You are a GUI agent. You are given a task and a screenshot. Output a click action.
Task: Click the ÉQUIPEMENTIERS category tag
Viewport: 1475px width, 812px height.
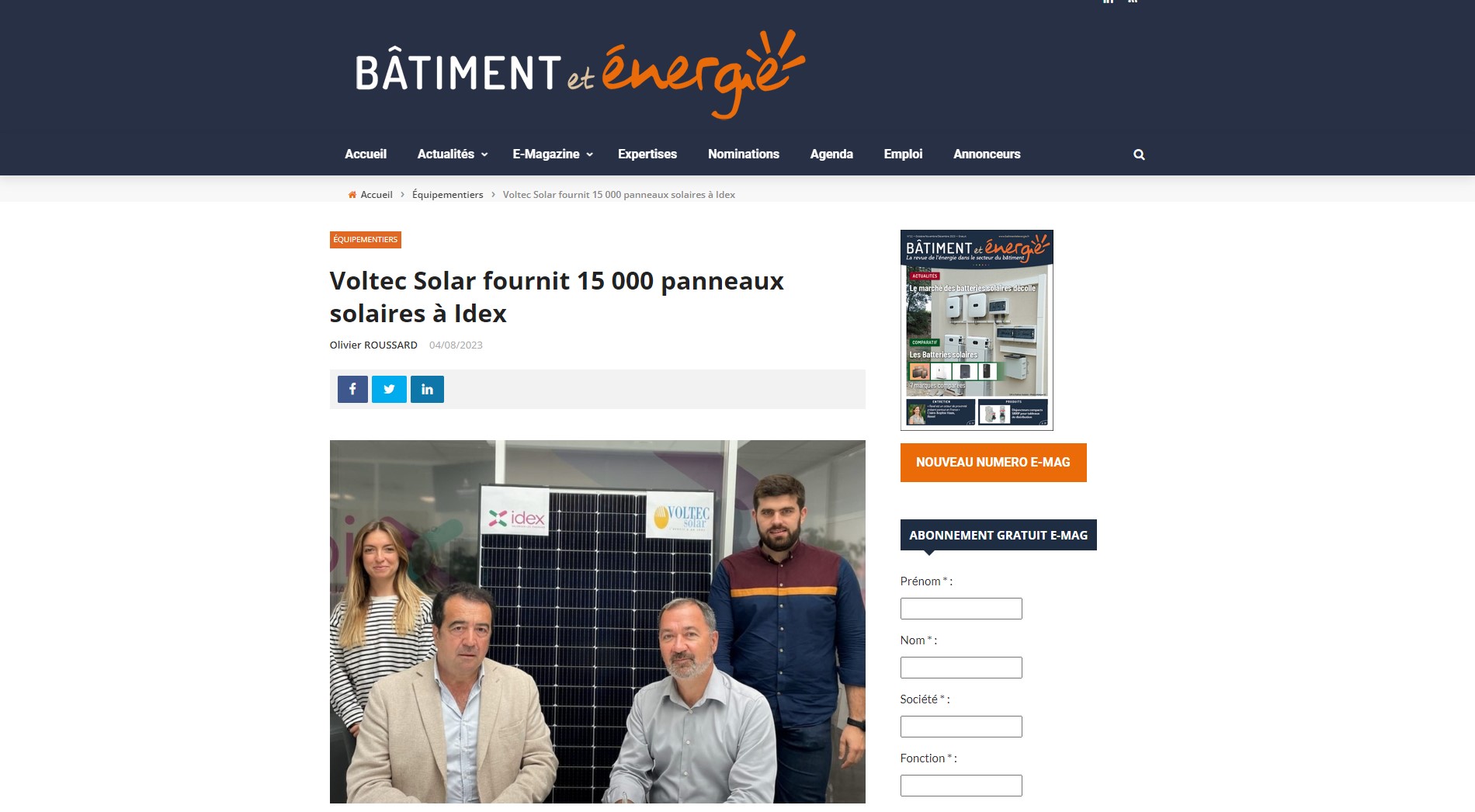366,240
